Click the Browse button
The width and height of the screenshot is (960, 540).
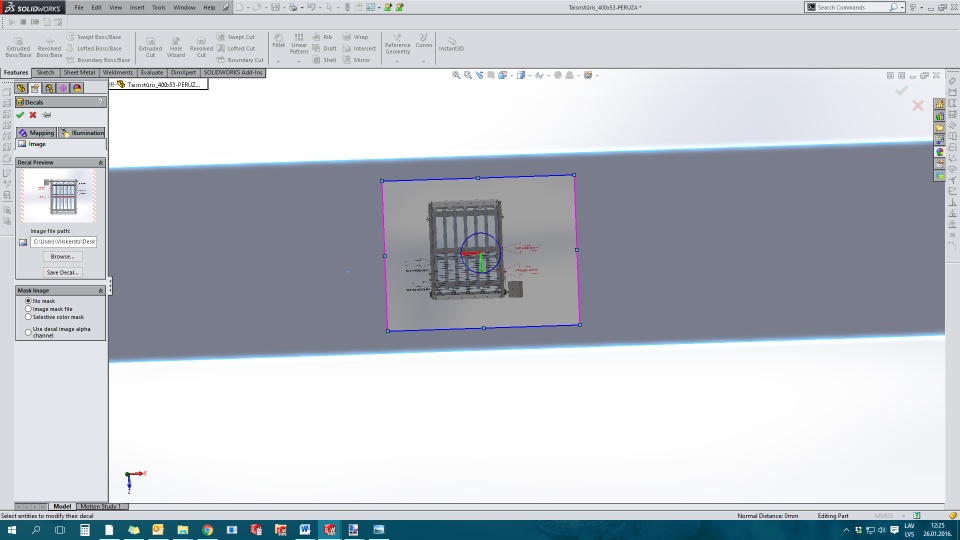[x=62, y=257]
